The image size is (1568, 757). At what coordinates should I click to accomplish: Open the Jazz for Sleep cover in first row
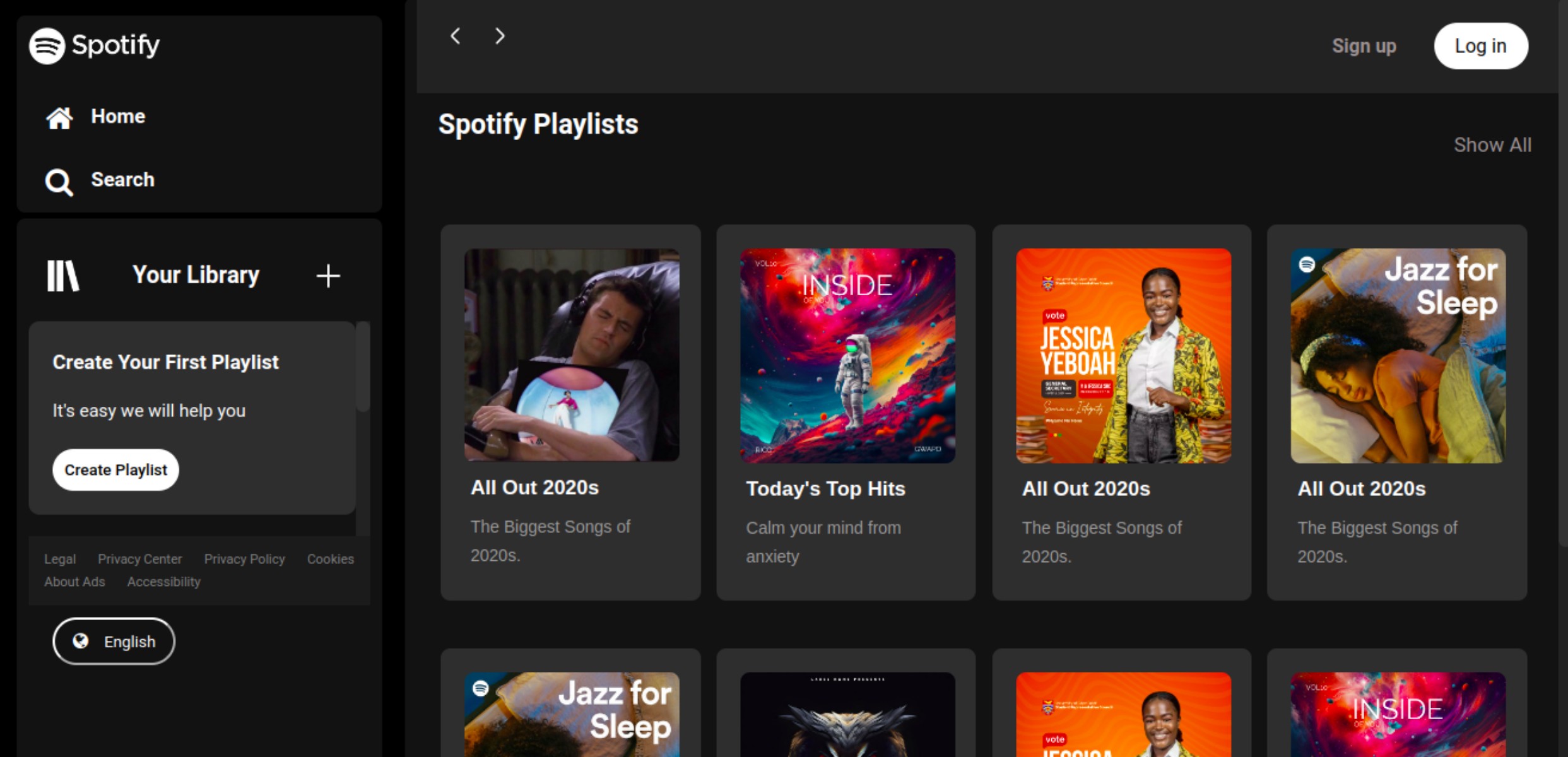tap(1398, 355)
